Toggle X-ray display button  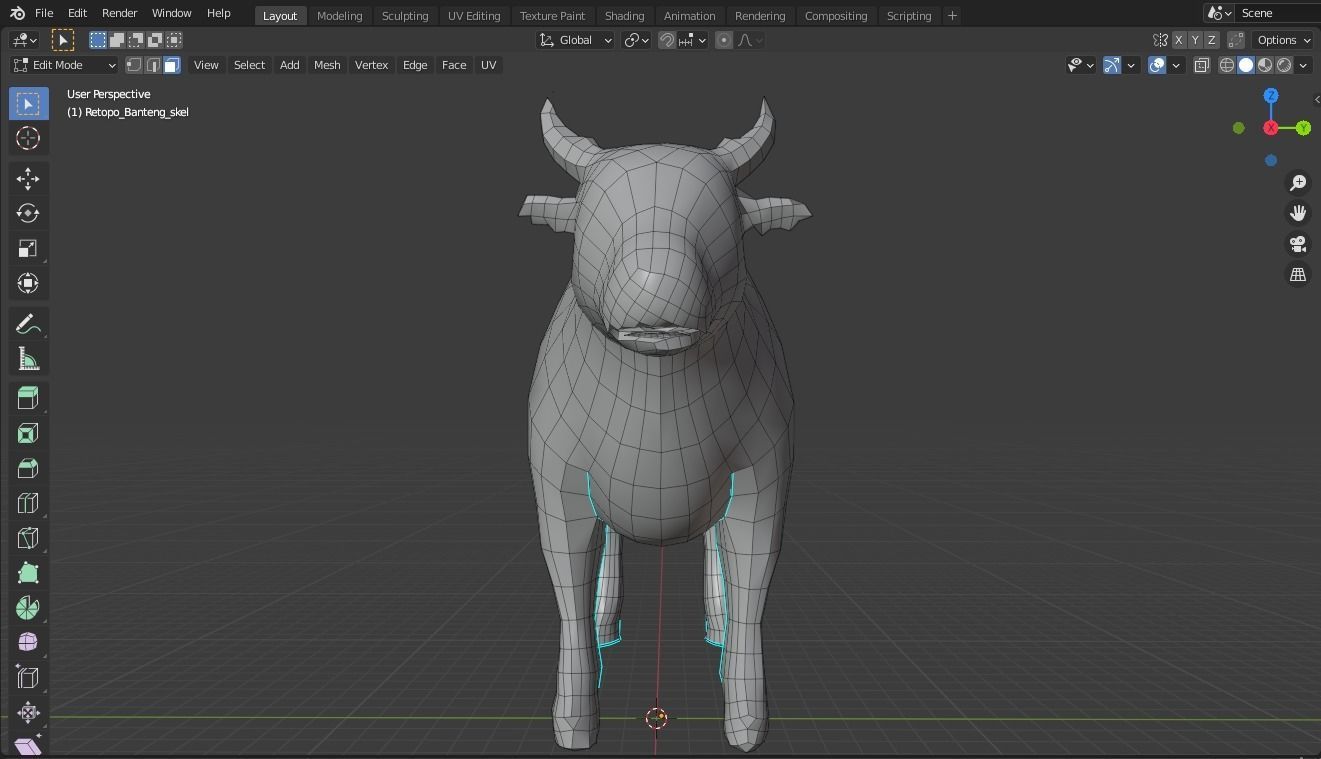1202,65
